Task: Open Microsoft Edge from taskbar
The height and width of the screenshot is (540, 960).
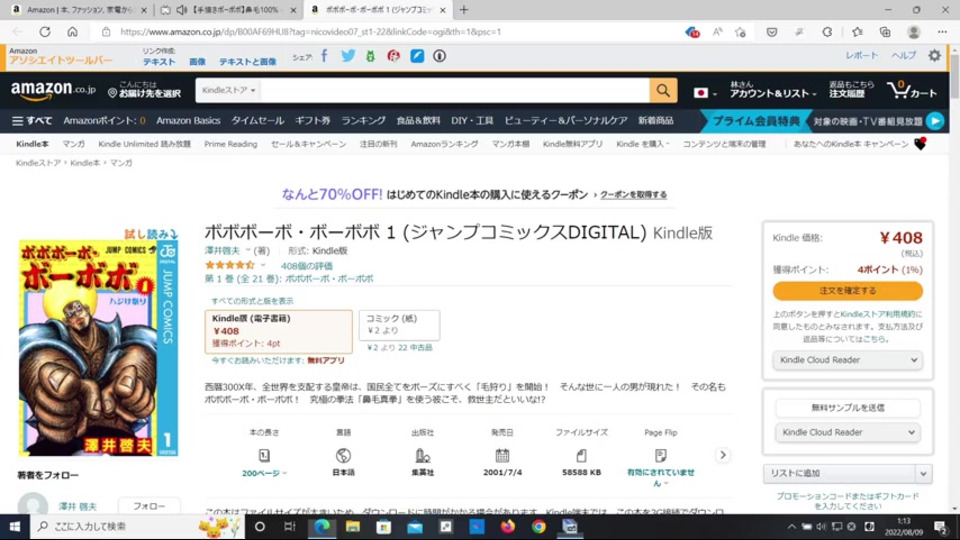Action: pyautogui.click(x=322, y=527)
